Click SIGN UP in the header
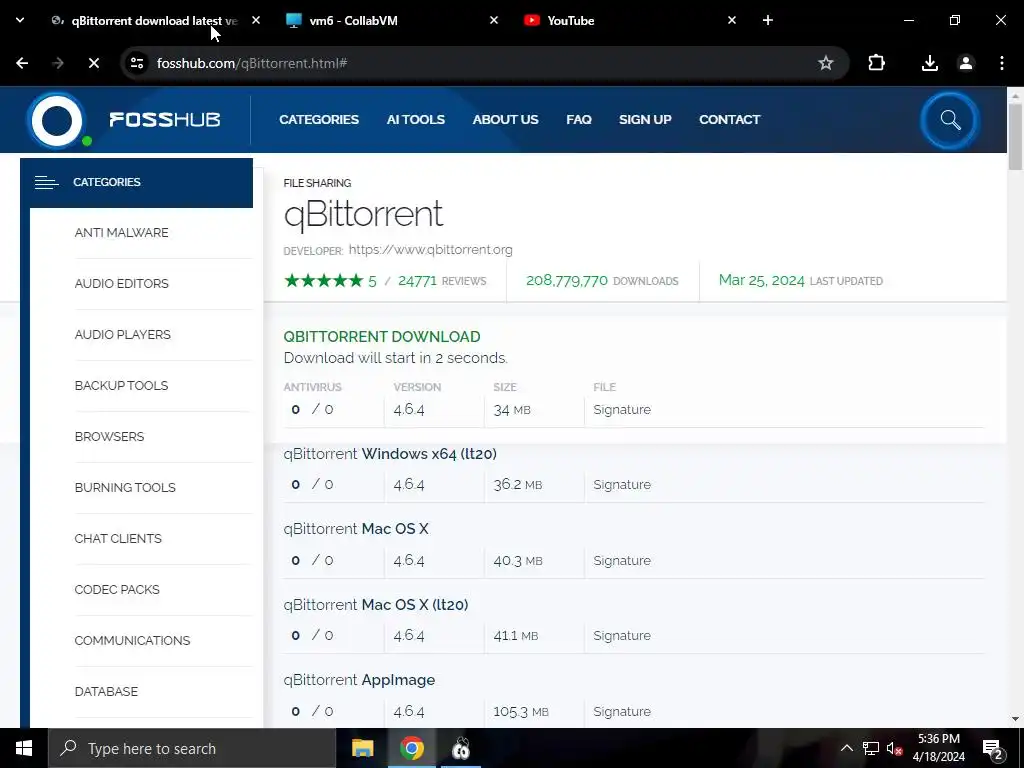 pos(645,120)
